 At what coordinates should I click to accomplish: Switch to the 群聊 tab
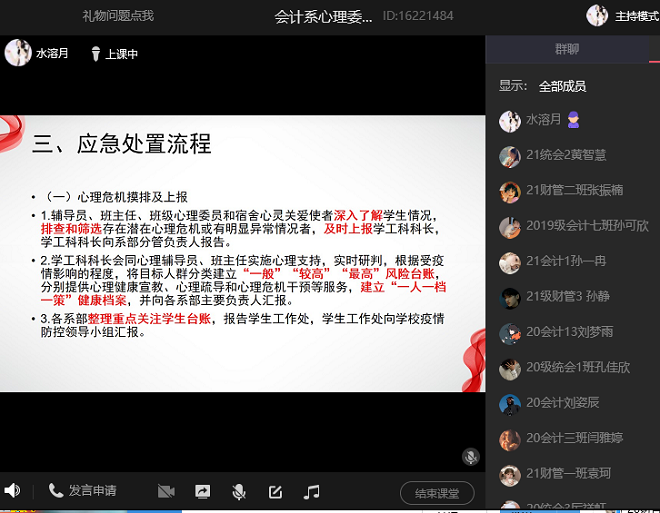[x=567, y=50]
